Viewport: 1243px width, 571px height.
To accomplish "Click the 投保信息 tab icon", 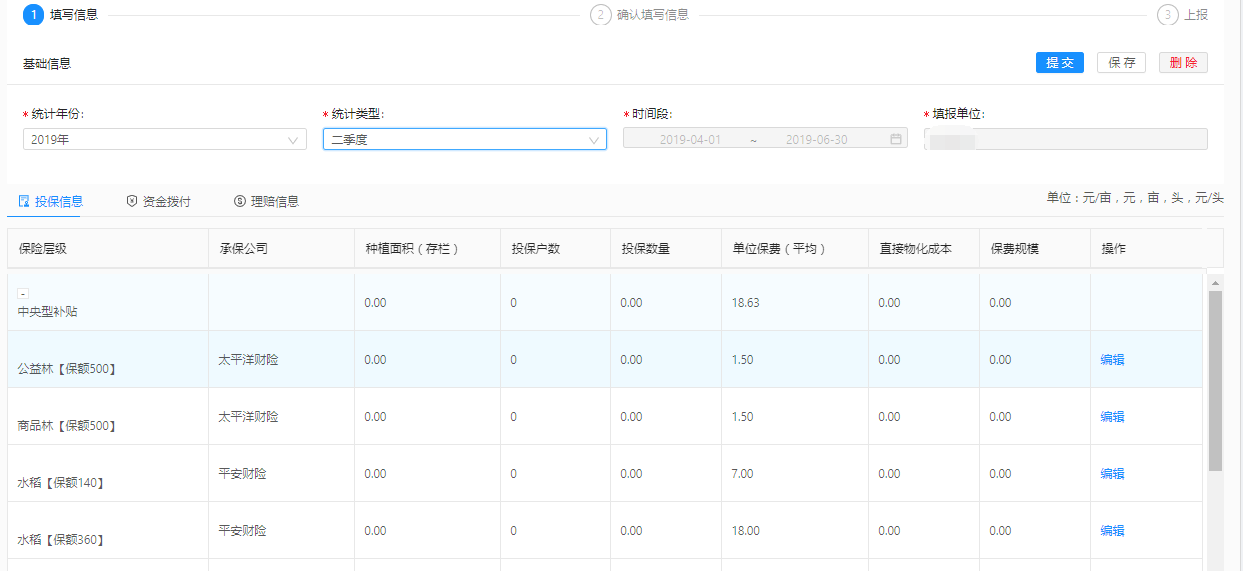I will [24, 201].
